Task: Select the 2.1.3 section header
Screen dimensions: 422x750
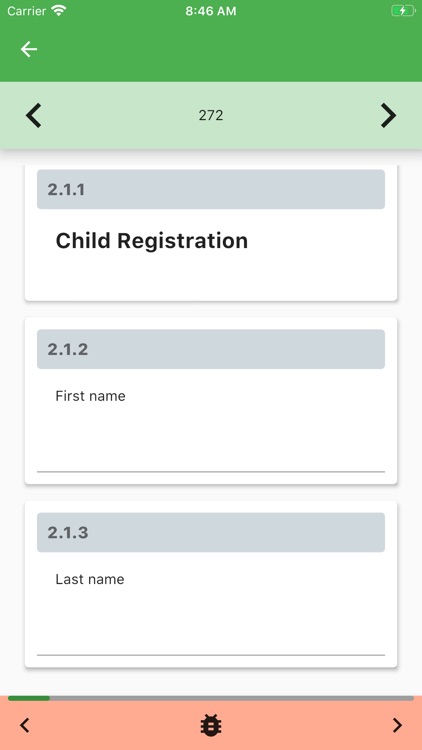Action: tap(211, 532)
